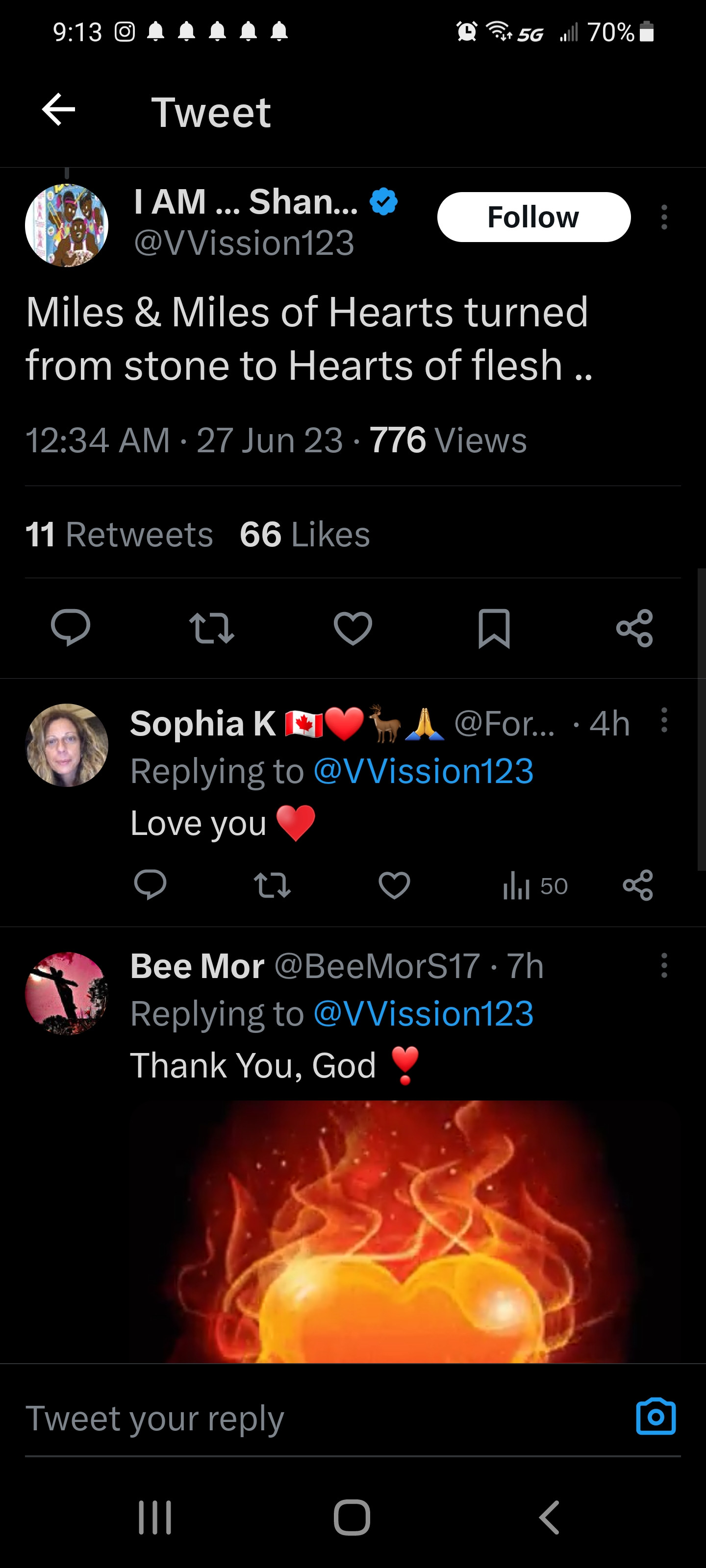Reply to the main tweet via comment icon
Screen dimensions: 706x1568
point(71,628)
